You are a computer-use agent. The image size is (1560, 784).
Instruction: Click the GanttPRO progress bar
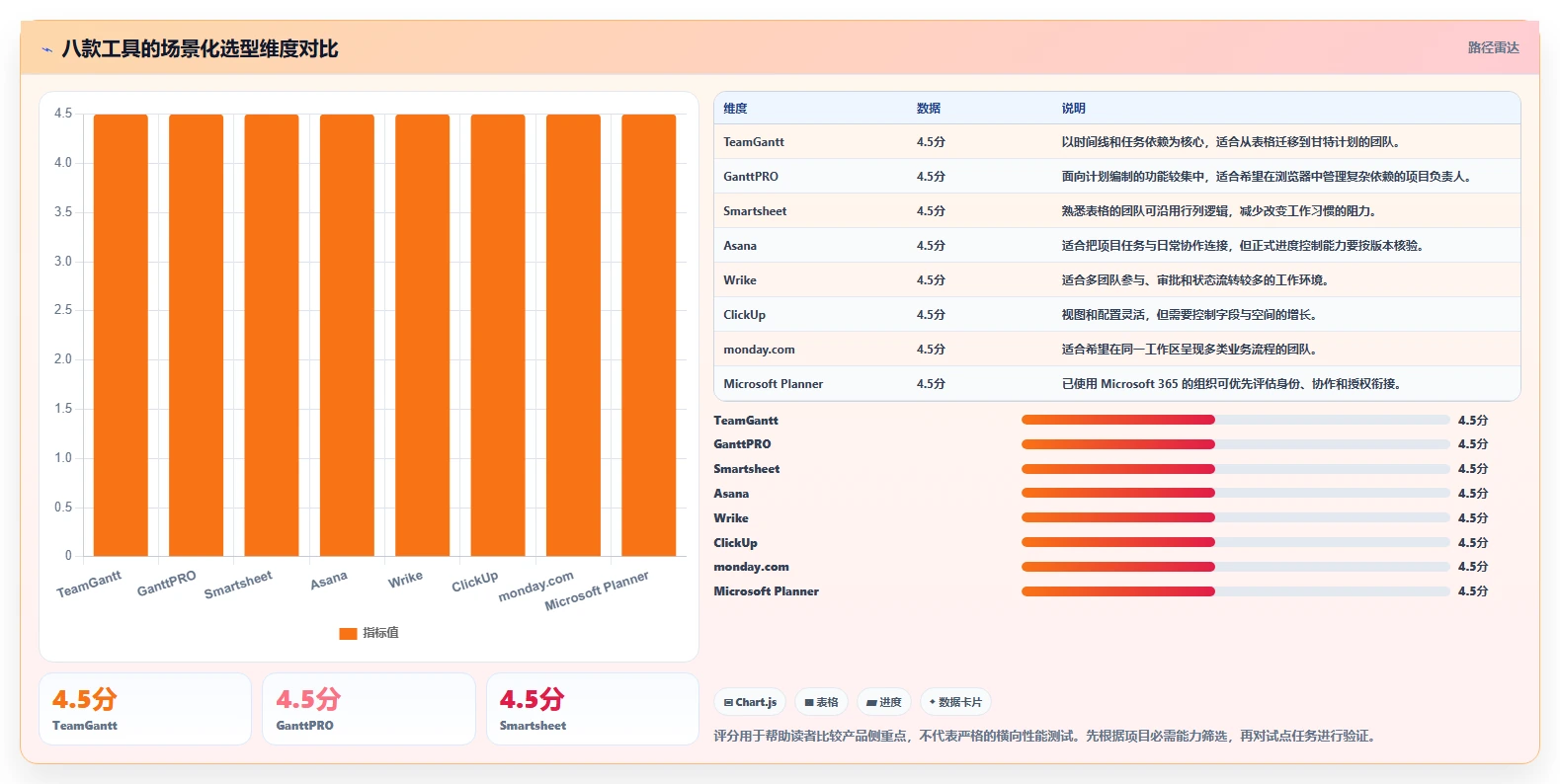(x=1235, y=444)
